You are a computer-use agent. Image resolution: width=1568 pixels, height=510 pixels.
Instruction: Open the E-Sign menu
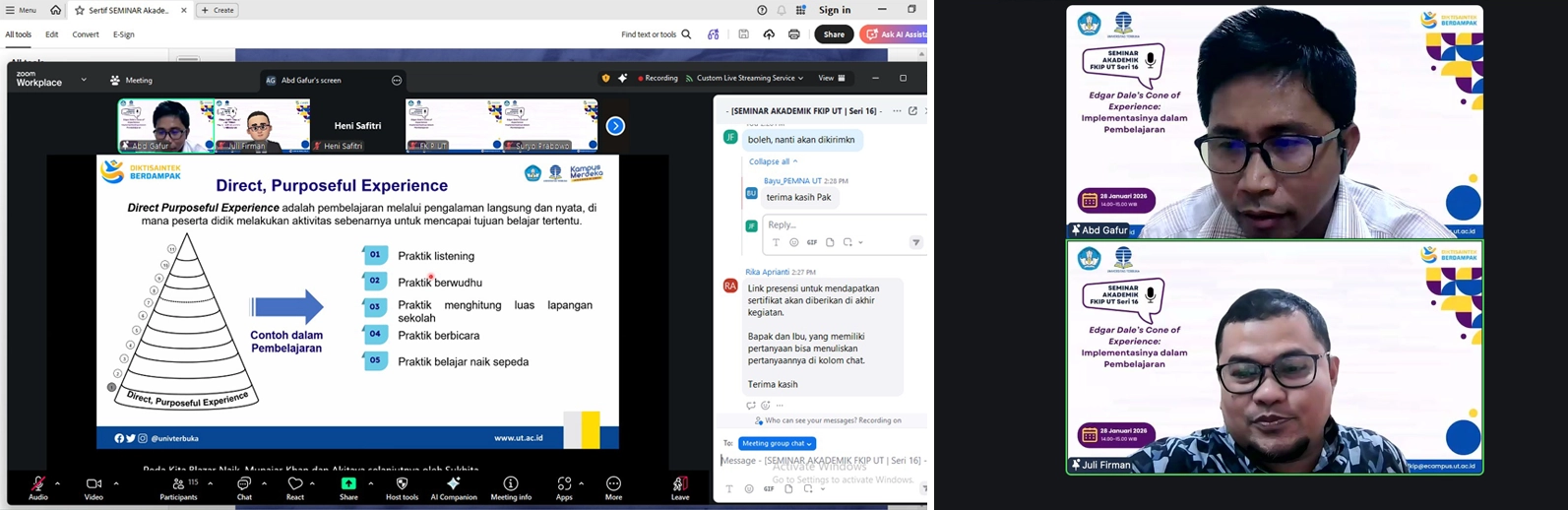[x=124, y=34]
